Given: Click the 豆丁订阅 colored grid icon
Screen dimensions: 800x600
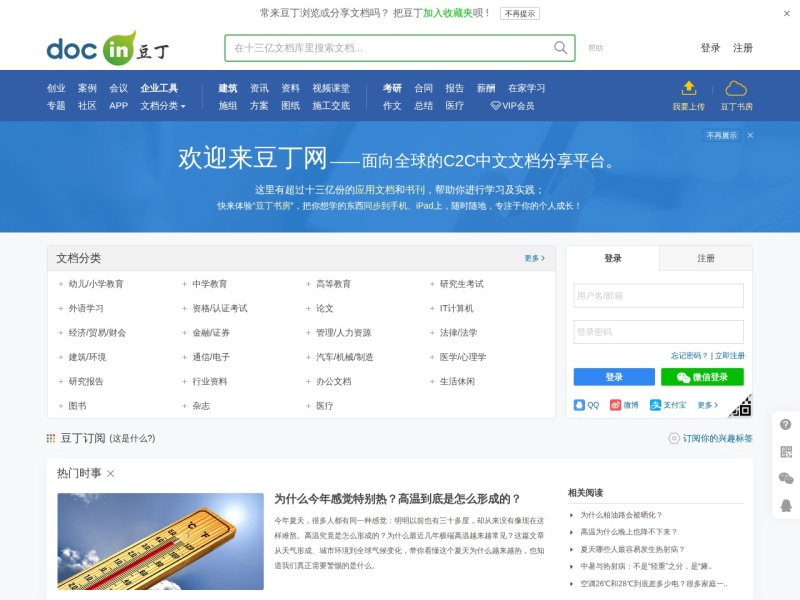Looking at the screenshot, I should [x=51, y=438].
